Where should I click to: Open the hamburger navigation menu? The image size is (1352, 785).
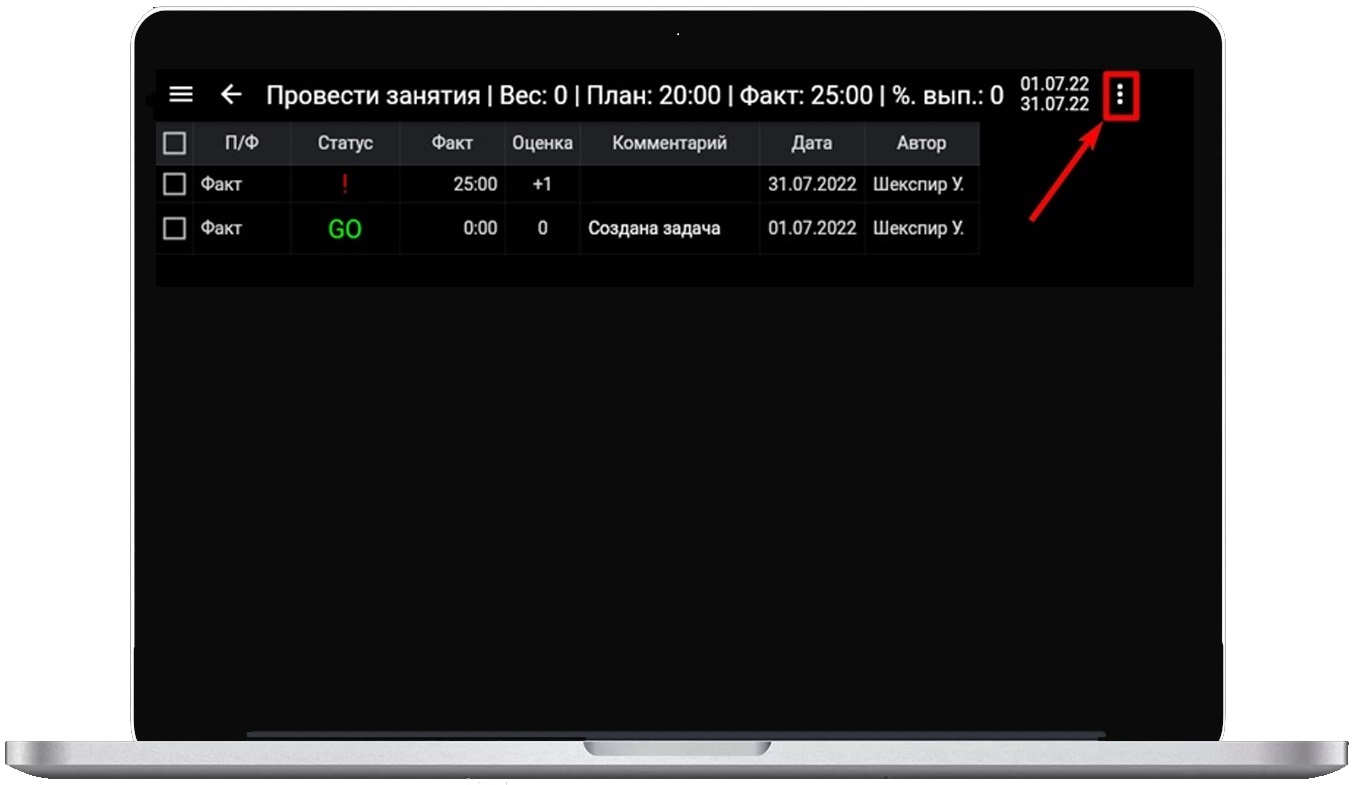pos(181,95)
